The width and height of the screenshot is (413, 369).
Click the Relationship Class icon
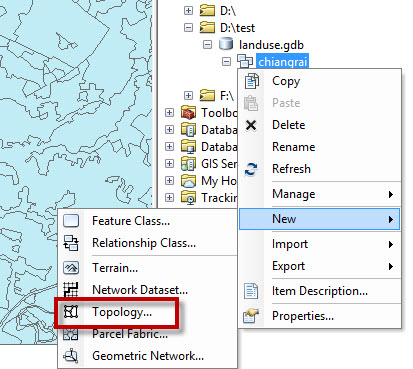pyautogui.click(x=71, y=243)
